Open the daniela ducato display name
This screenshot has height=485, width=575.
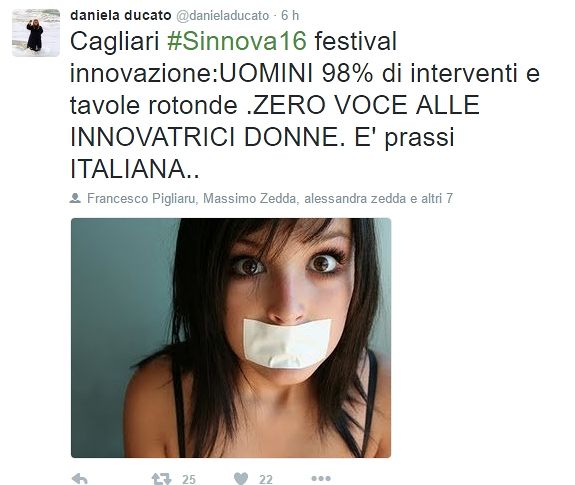[x=121, y=15]
